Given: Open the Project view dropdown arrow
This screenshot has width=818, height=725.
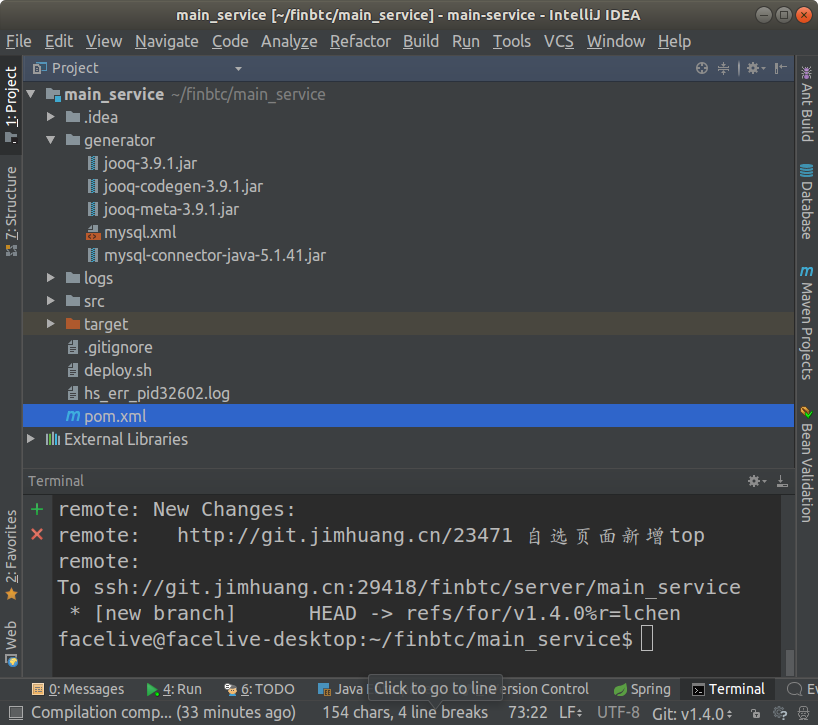Looking at the screenshot, I should (238, 68).
